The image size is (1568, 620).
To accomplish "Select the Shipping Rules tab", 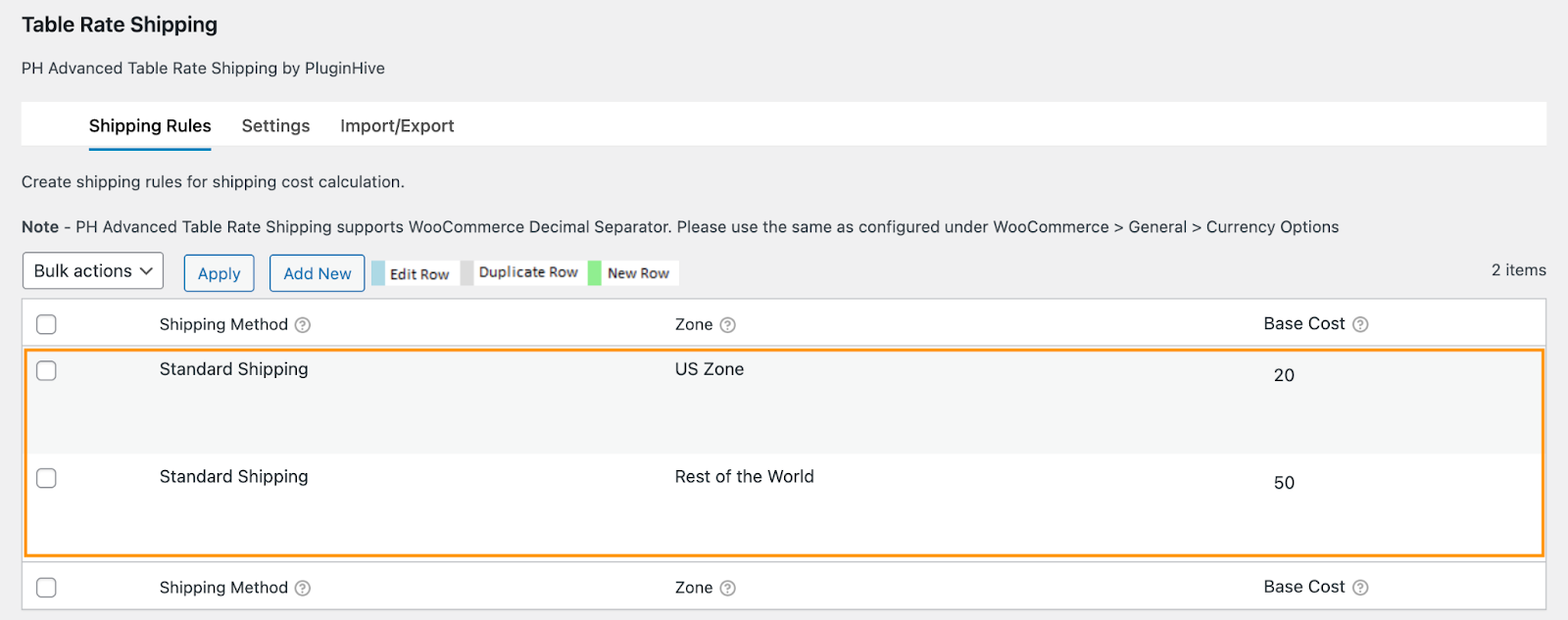I will [x=150, y=125].
